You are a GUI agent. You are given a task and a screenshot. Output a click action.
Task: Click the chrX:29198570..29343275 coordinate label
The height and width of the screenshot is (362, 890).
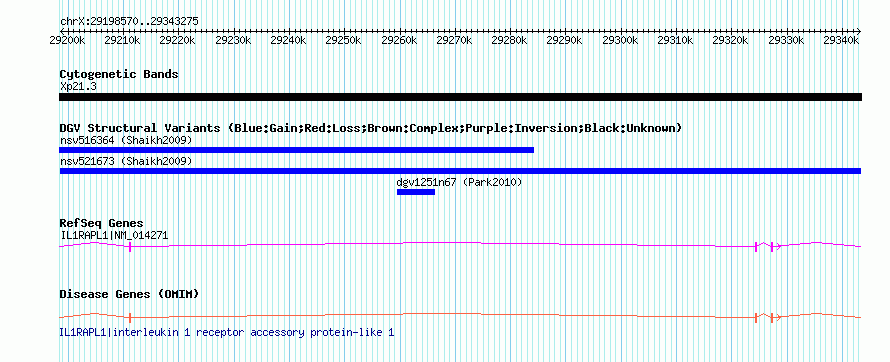tap(129, 22)
